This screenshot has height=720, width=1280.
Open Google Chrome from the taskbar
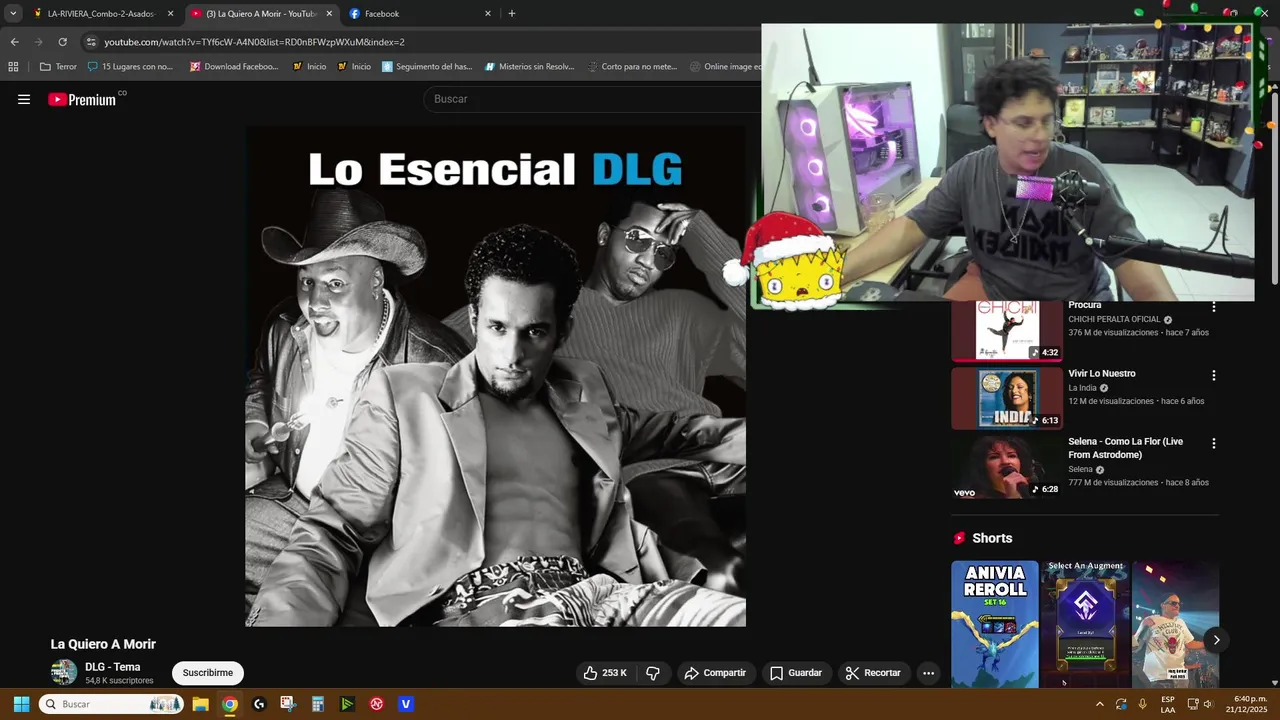click(x=230, y=704)
